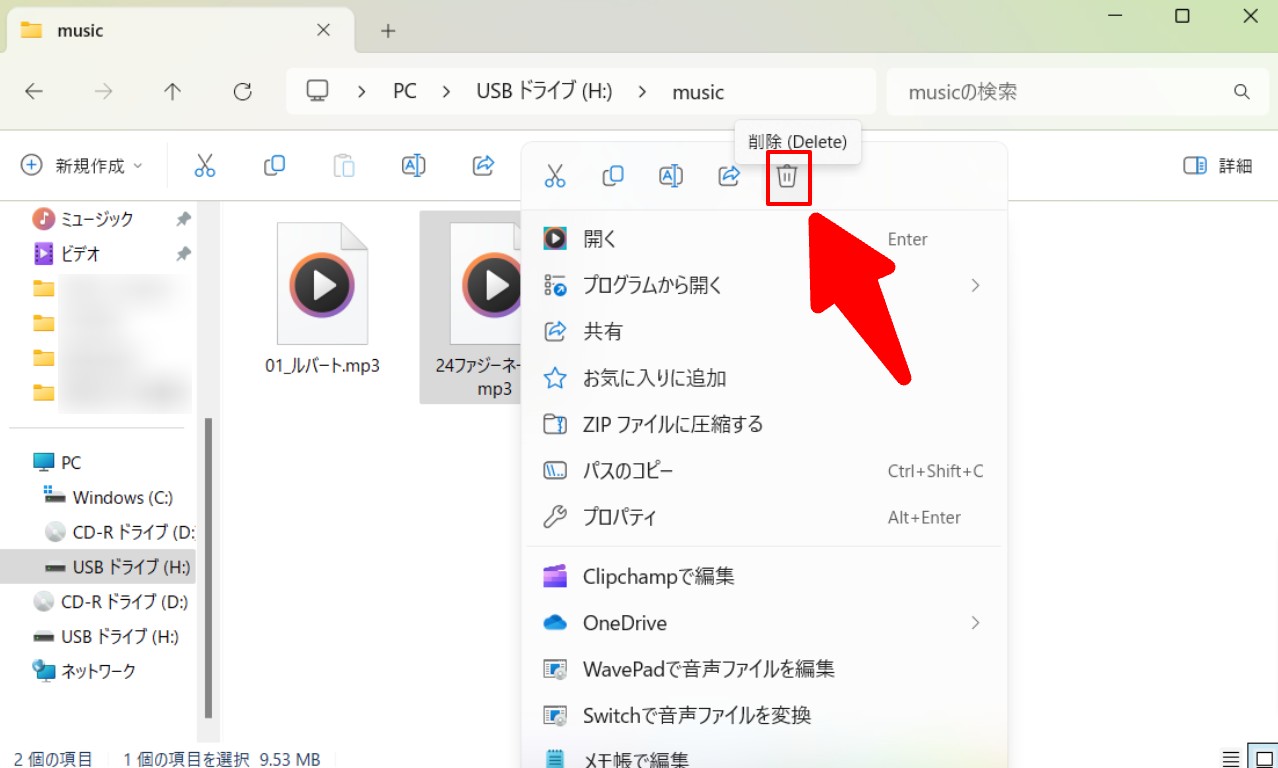Viewport: 1278px width, 768px height.
Task: Choose メモ帳で編集 menu entry
Action: (x=764, y=759)
